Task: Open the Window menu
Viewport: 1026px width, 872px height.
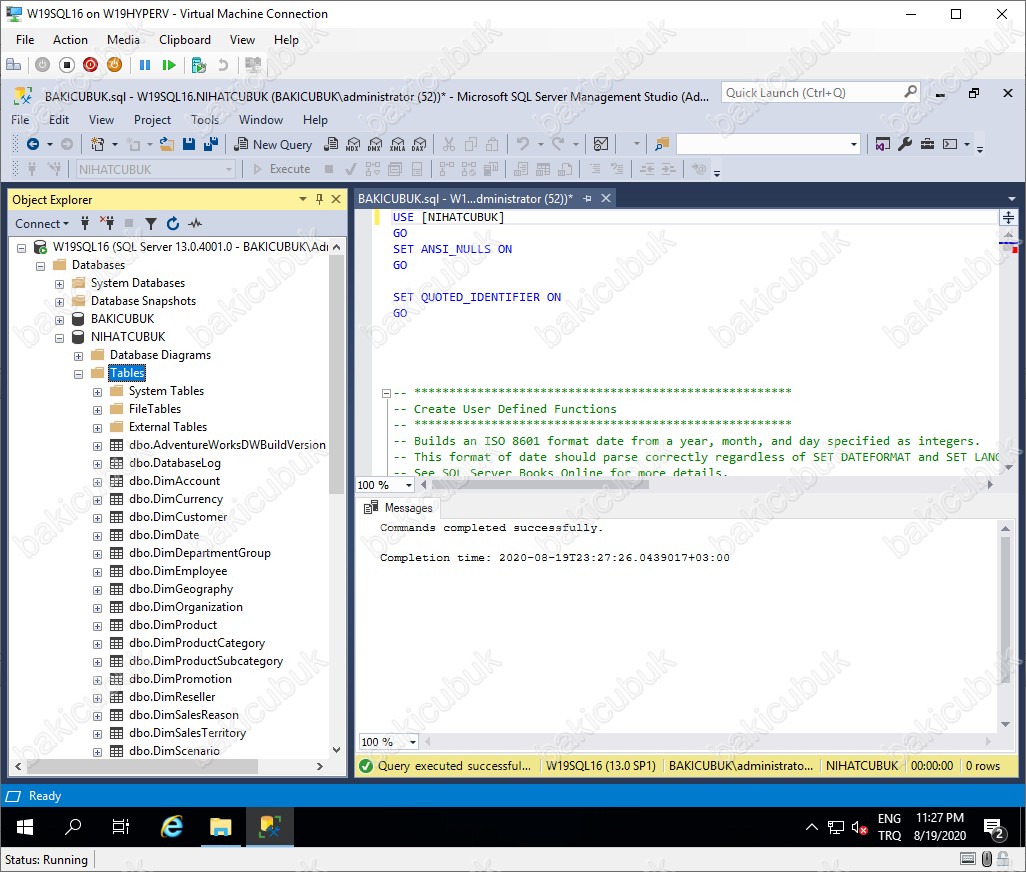Action: [260, 120]
